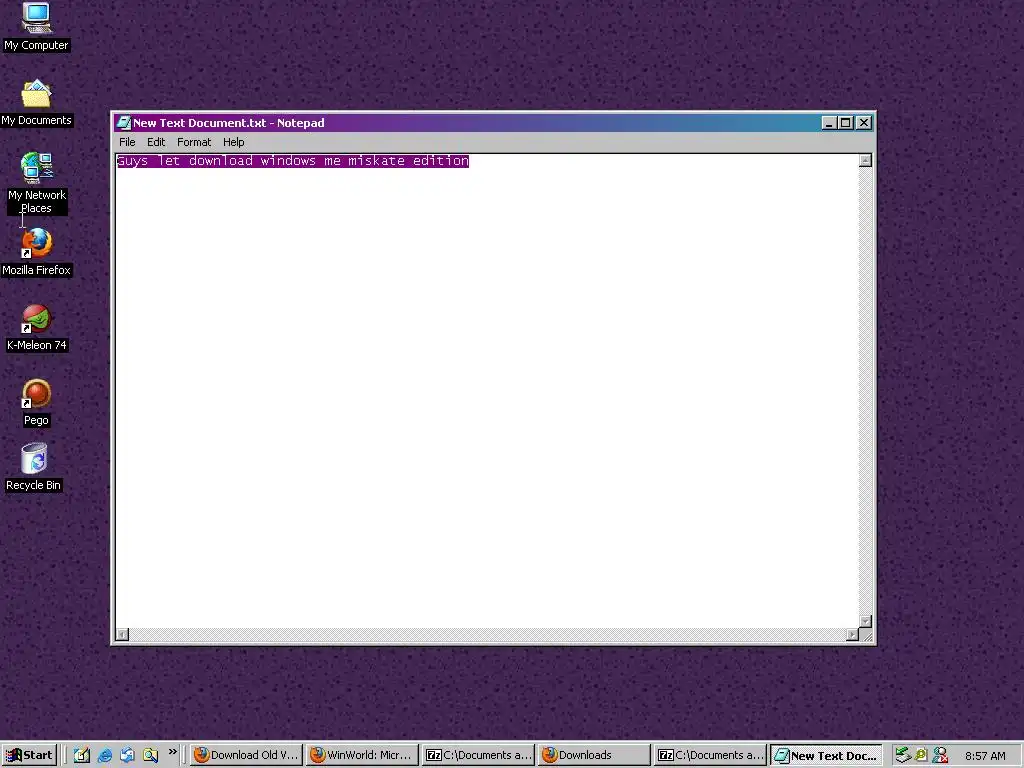This screenshot has width=1024, height=768.
Task: Click the first system tray icon
Action: coord(903,755)
